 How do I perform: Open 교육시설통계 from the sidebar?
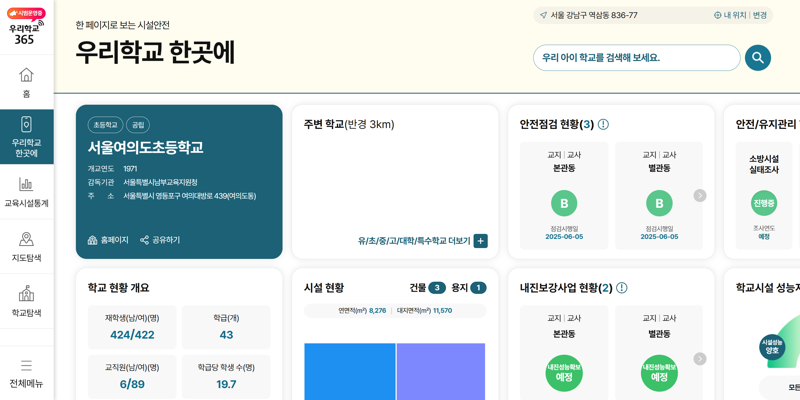pos(26,192)
